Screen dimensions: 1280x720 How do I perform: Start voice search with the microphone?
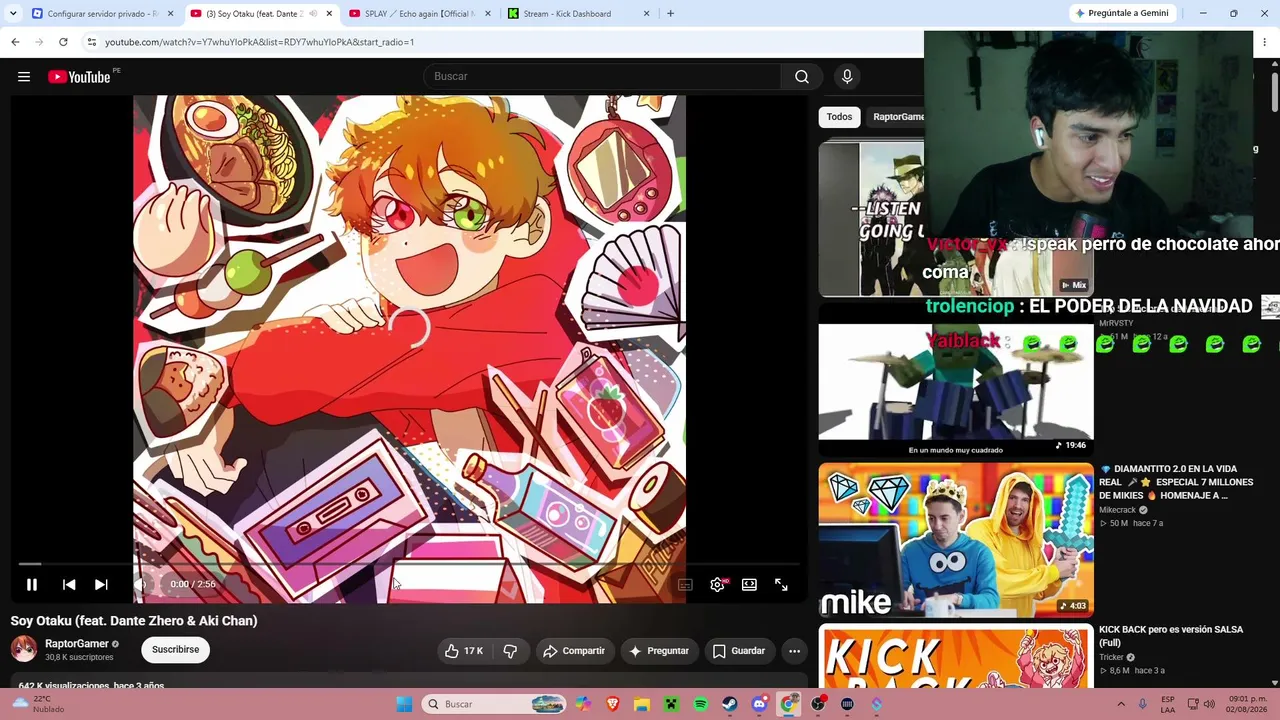[847, 77]
